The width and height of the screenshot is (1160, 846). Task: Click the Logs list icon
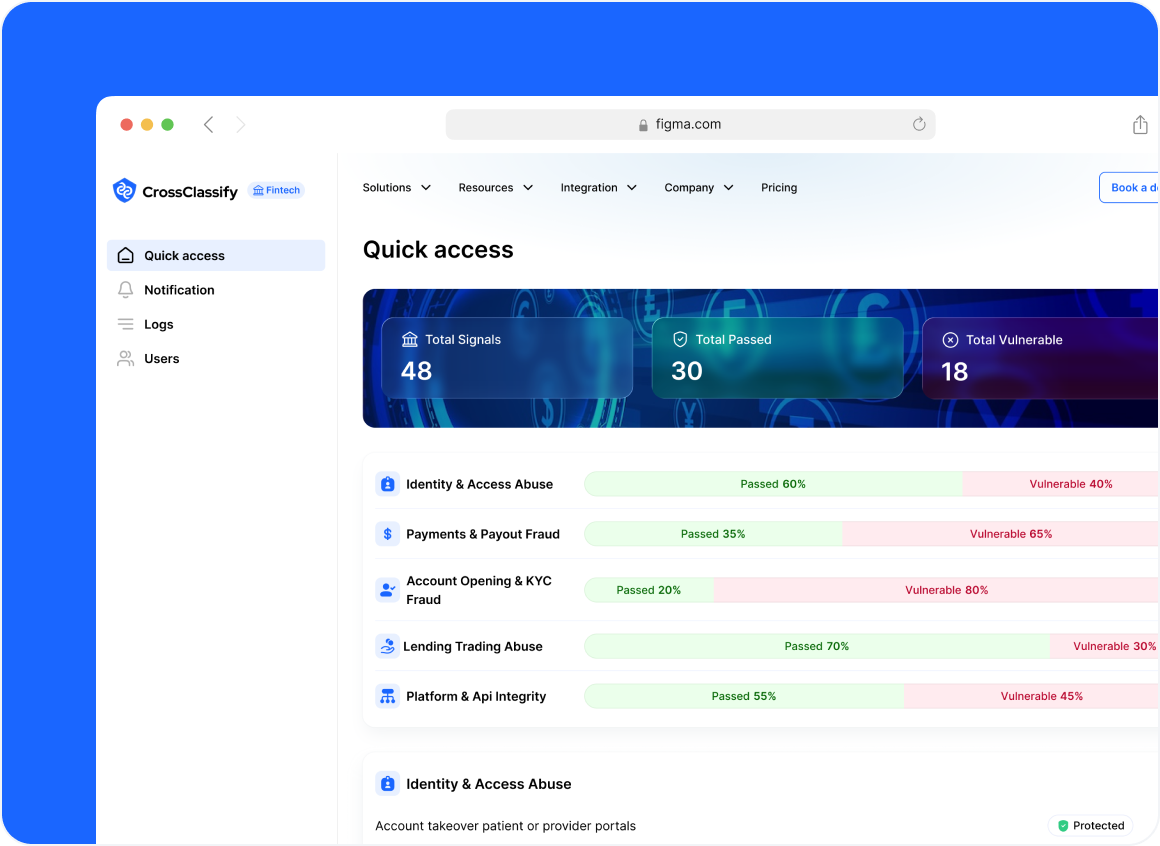[126, 324]
